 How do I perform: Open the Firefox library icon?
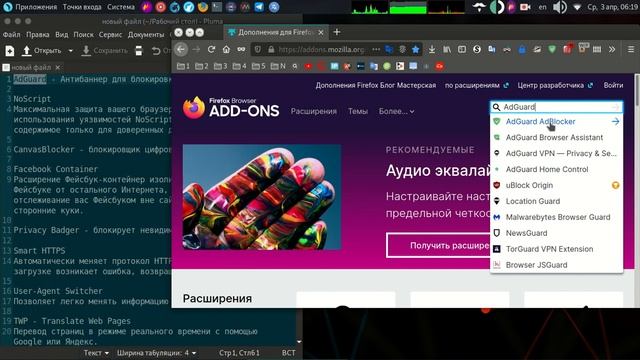[x=447, y=49]
